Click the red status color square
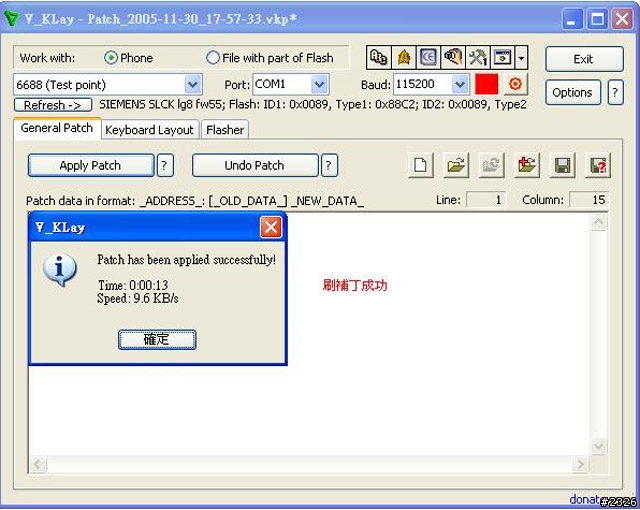Screen dimensions: 640x510 coord(487,84)
